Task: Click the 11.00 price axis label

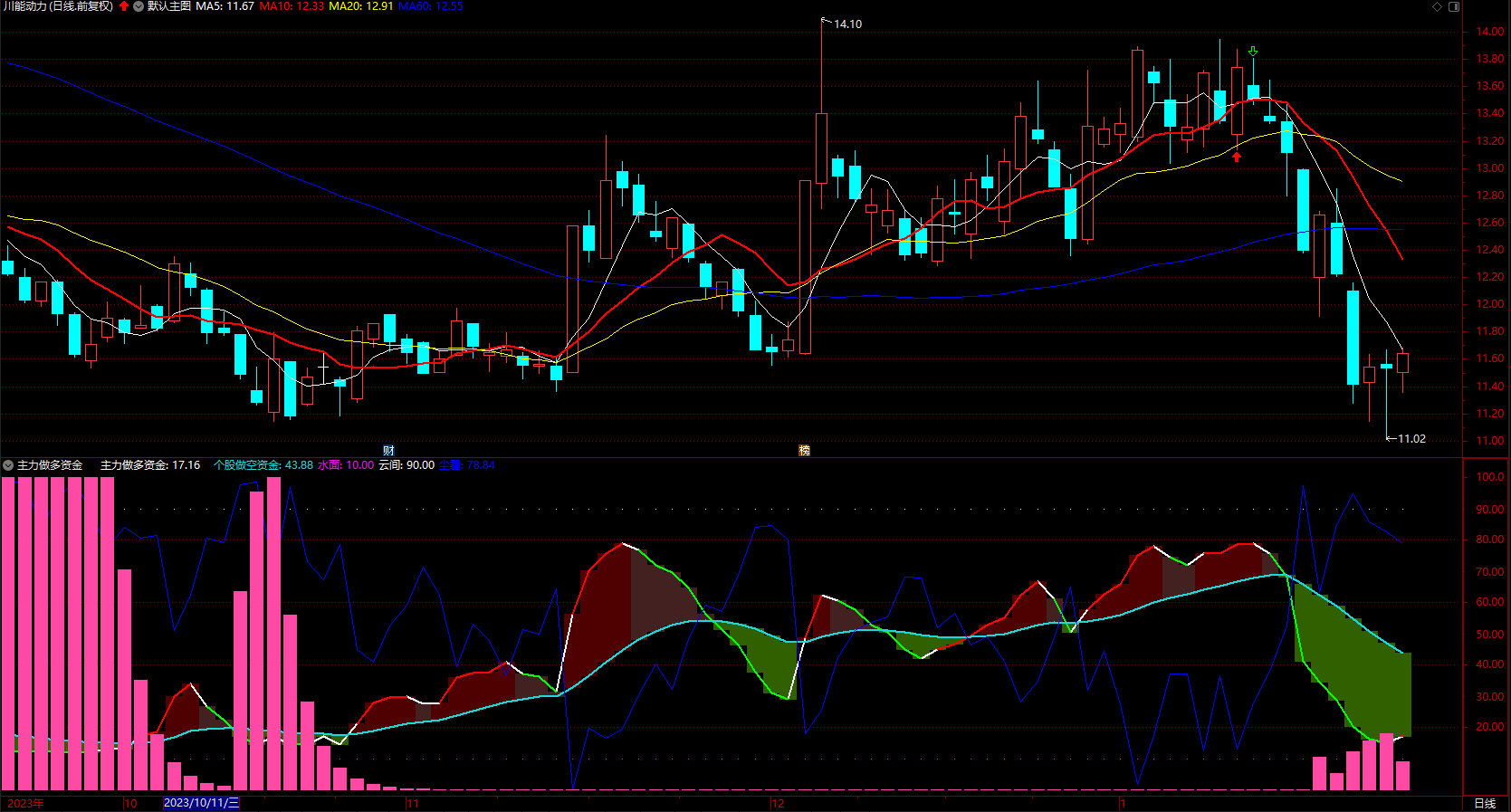Action: pos(1490,441)
